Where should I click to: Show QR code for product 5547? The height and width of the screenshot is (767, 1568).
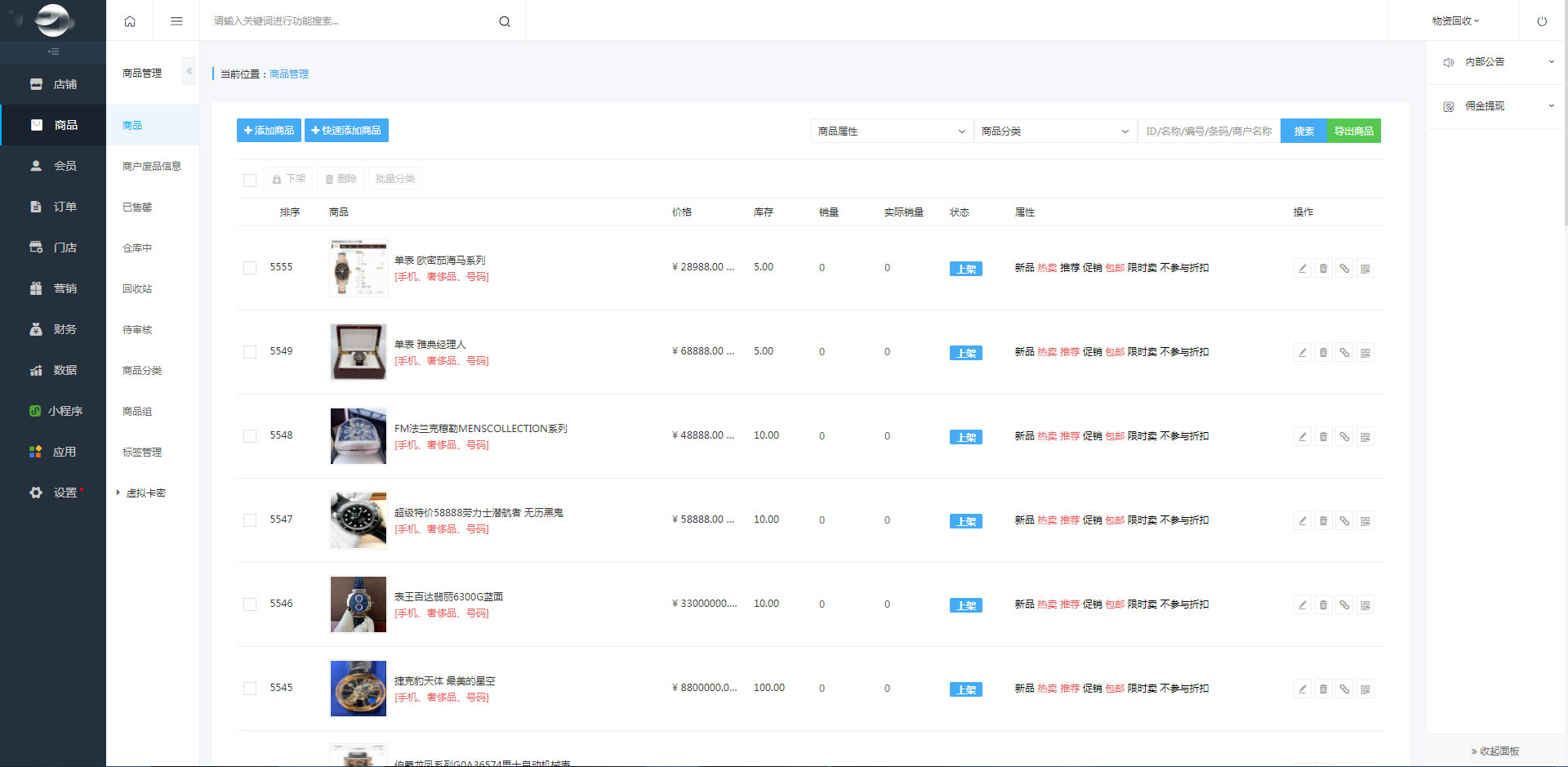click(x=1365, y=520)
